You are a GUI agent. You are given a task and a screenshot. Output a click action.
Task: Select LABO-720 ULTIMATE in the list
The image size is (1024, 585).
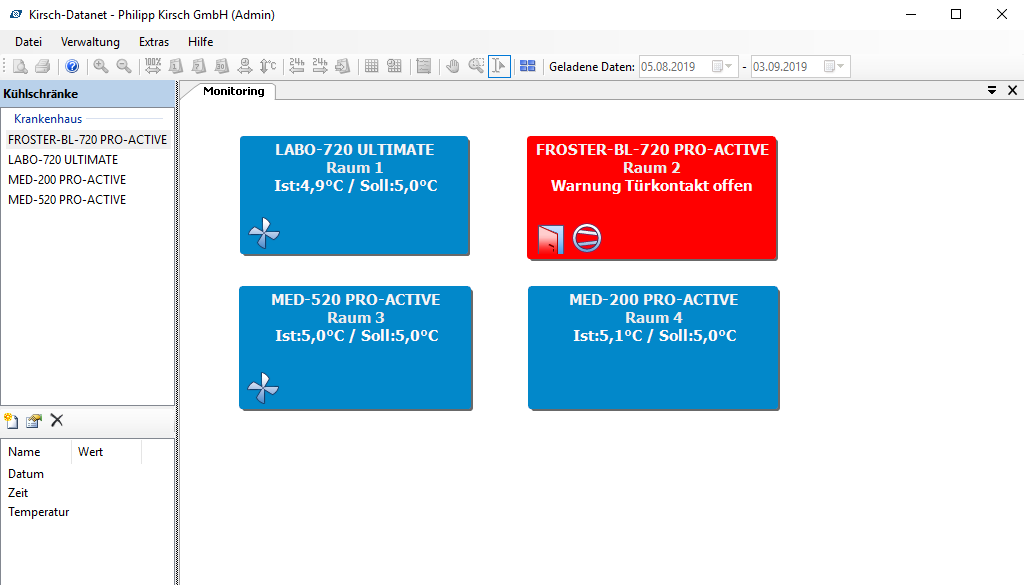click(x=63, y=160)
